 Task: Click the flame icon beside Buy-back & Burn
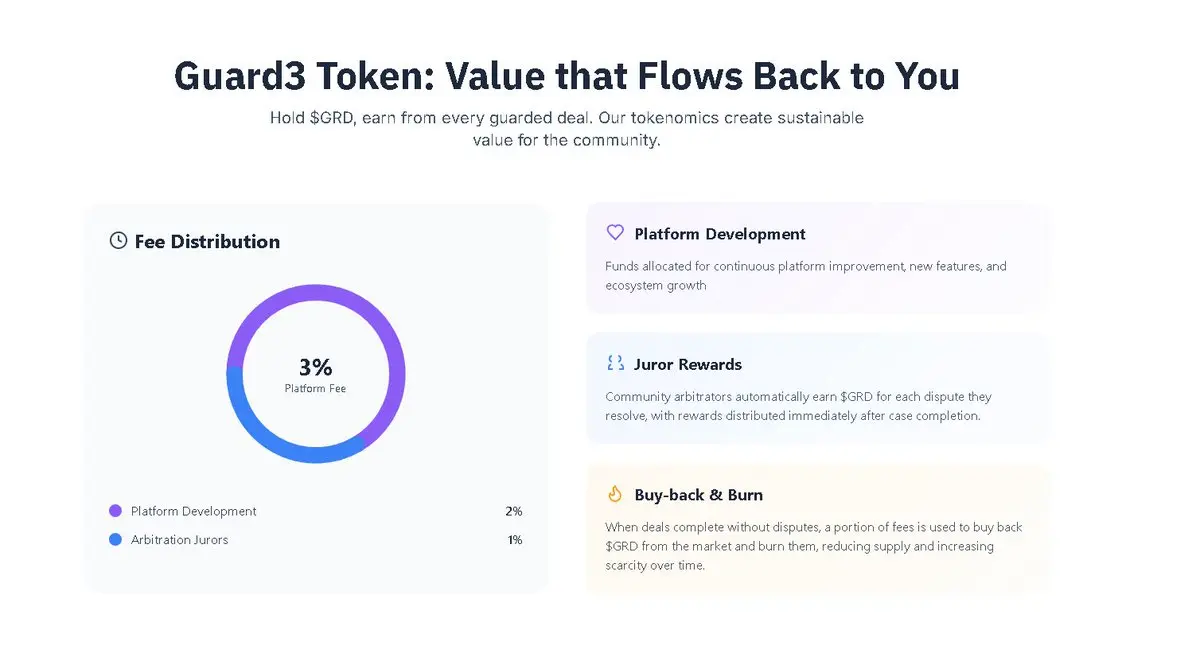[x=615, y=494]
